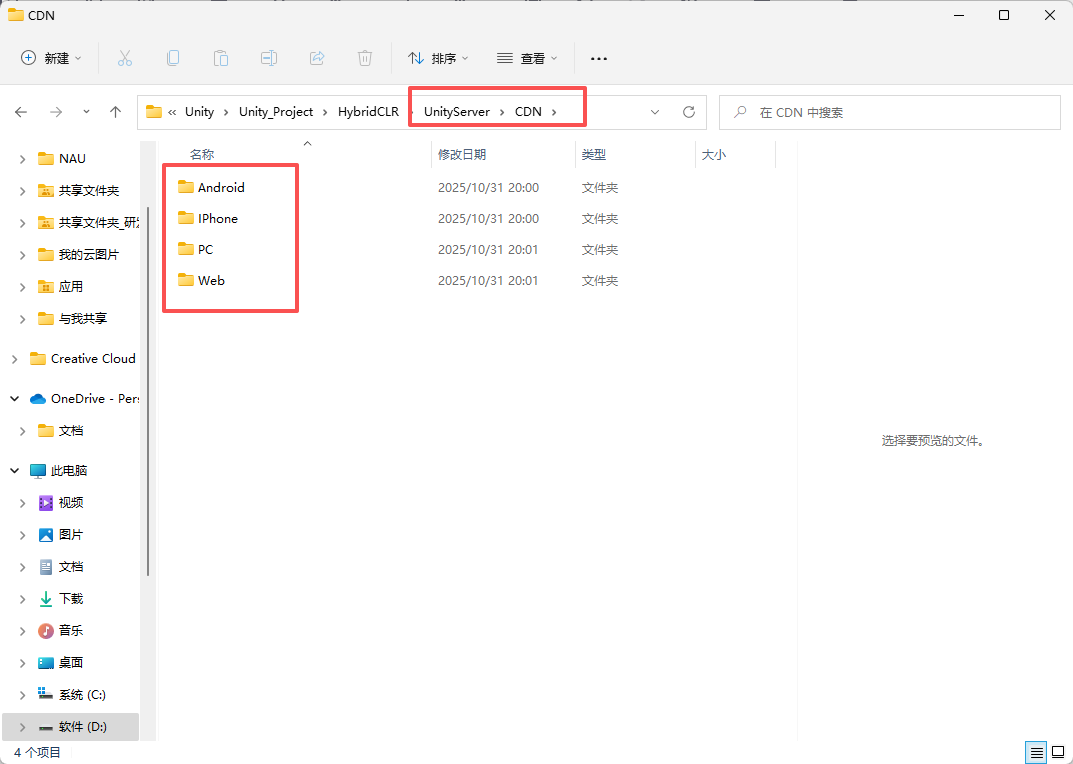Click the 此电脑 computer icon

[x=38, y=471]
